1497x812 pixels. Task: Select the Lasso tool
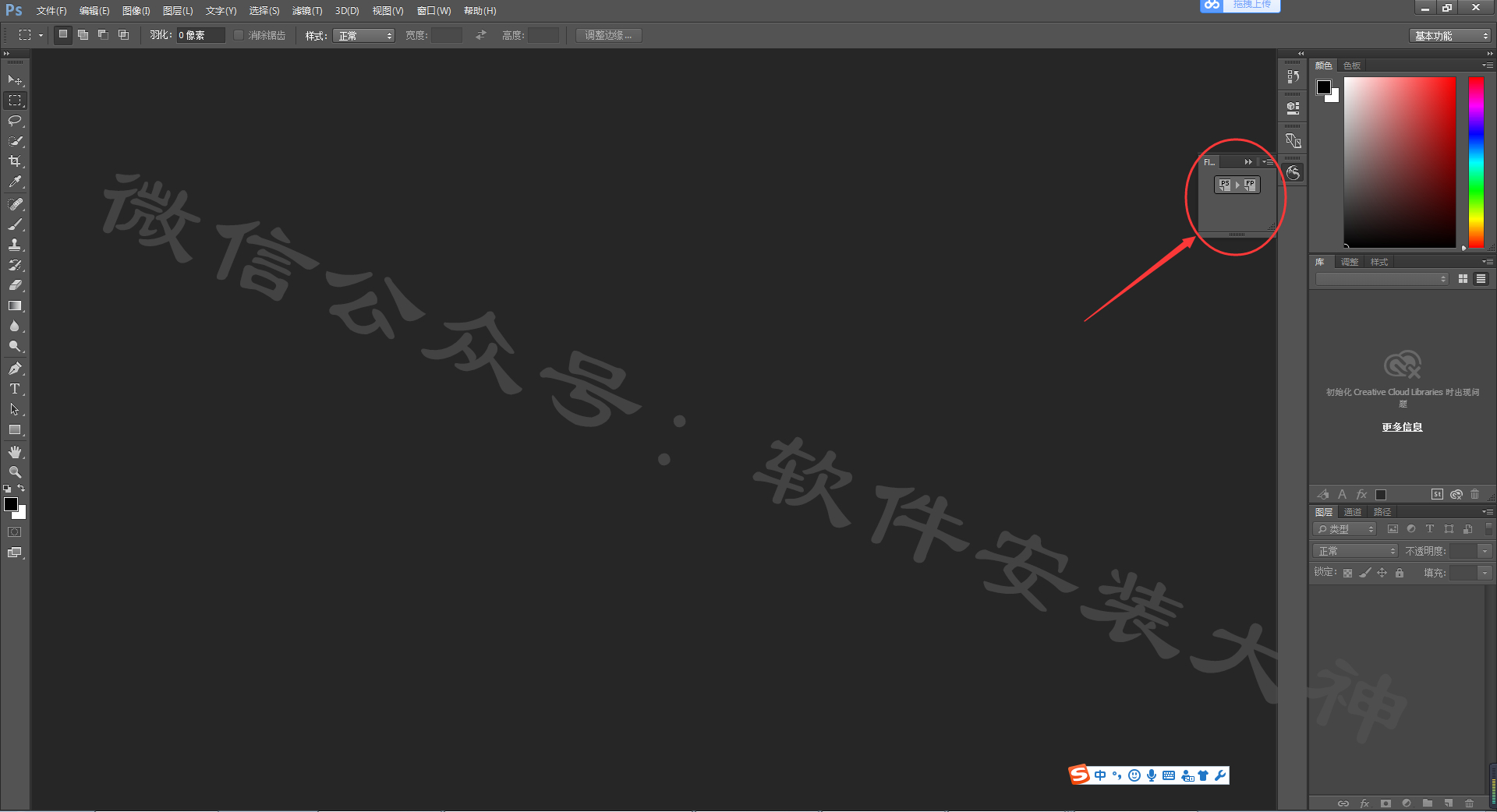coord(15,121)
